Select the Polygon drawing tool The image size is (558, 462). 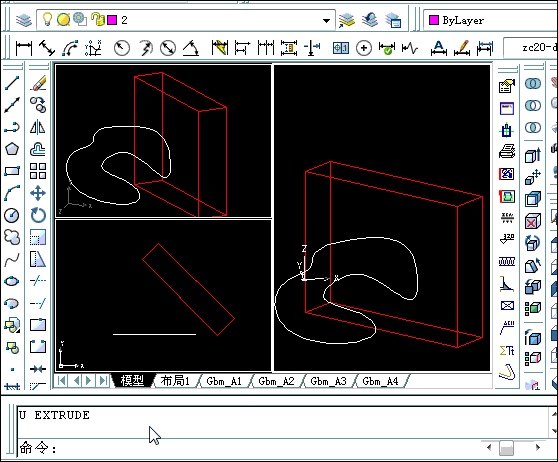click(12, 149)
